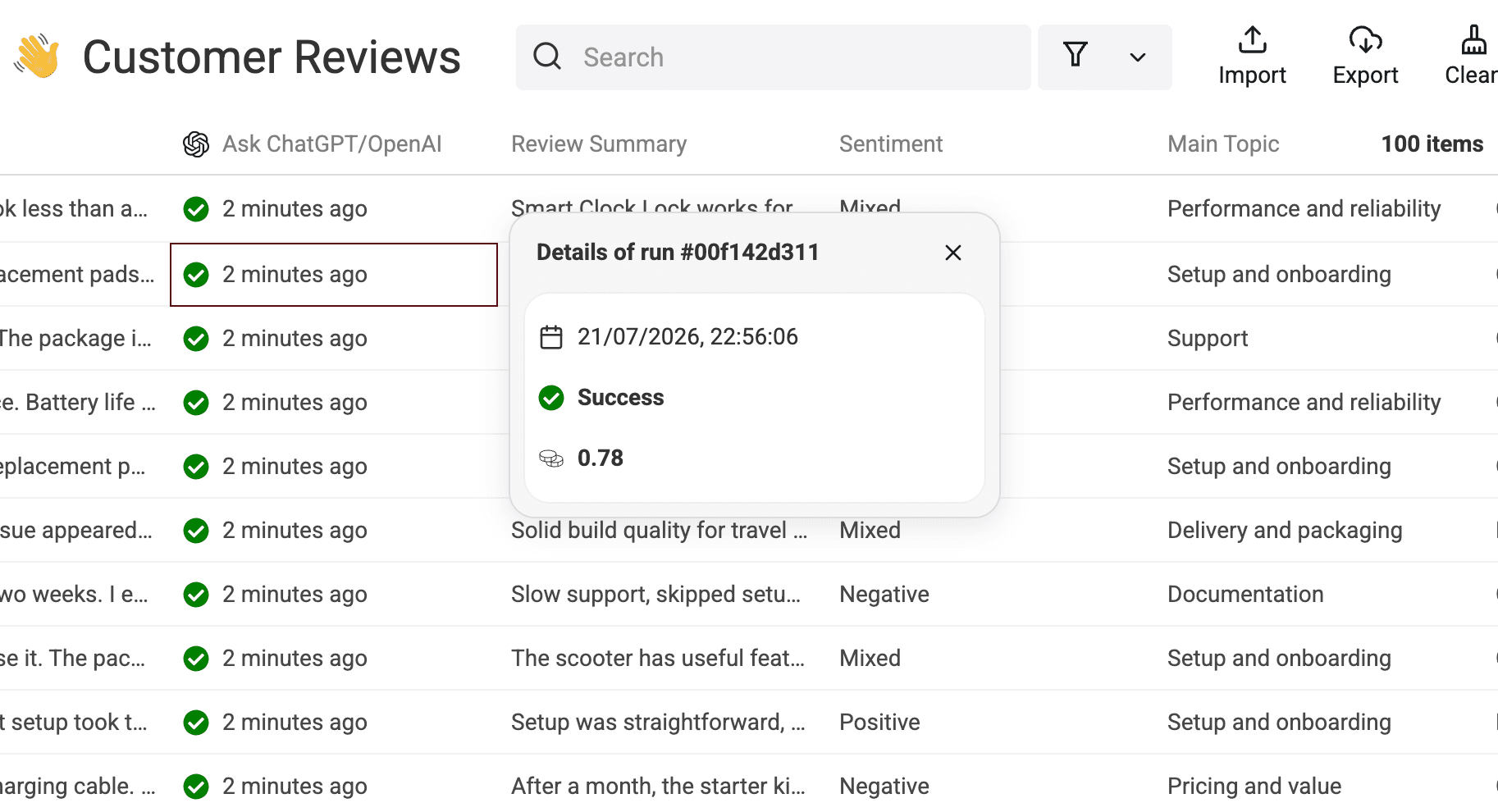Screen dimensions: 1498x812
Task: Click status check icon in 'wo weeks. I e...' row
Action: pos(196,595)
